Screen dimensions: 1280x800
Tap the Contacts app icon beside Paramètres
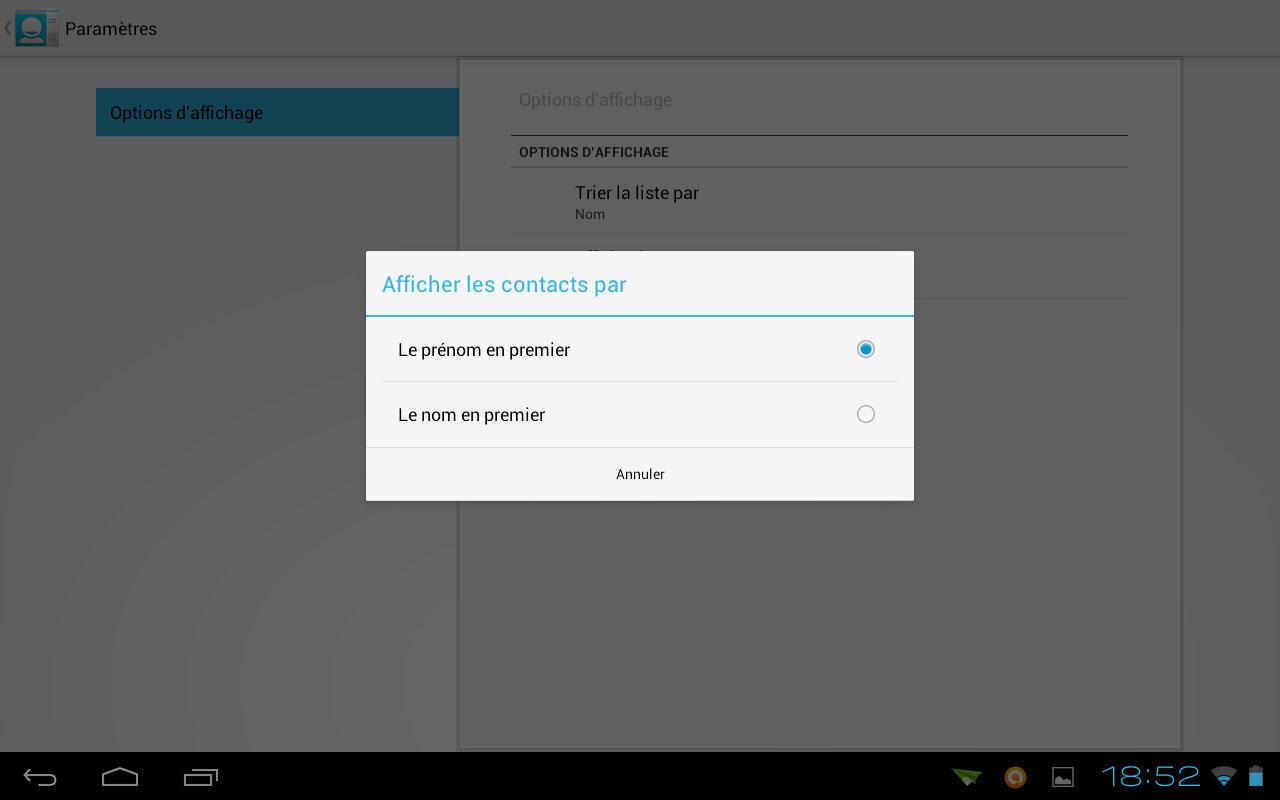(37, 28)
